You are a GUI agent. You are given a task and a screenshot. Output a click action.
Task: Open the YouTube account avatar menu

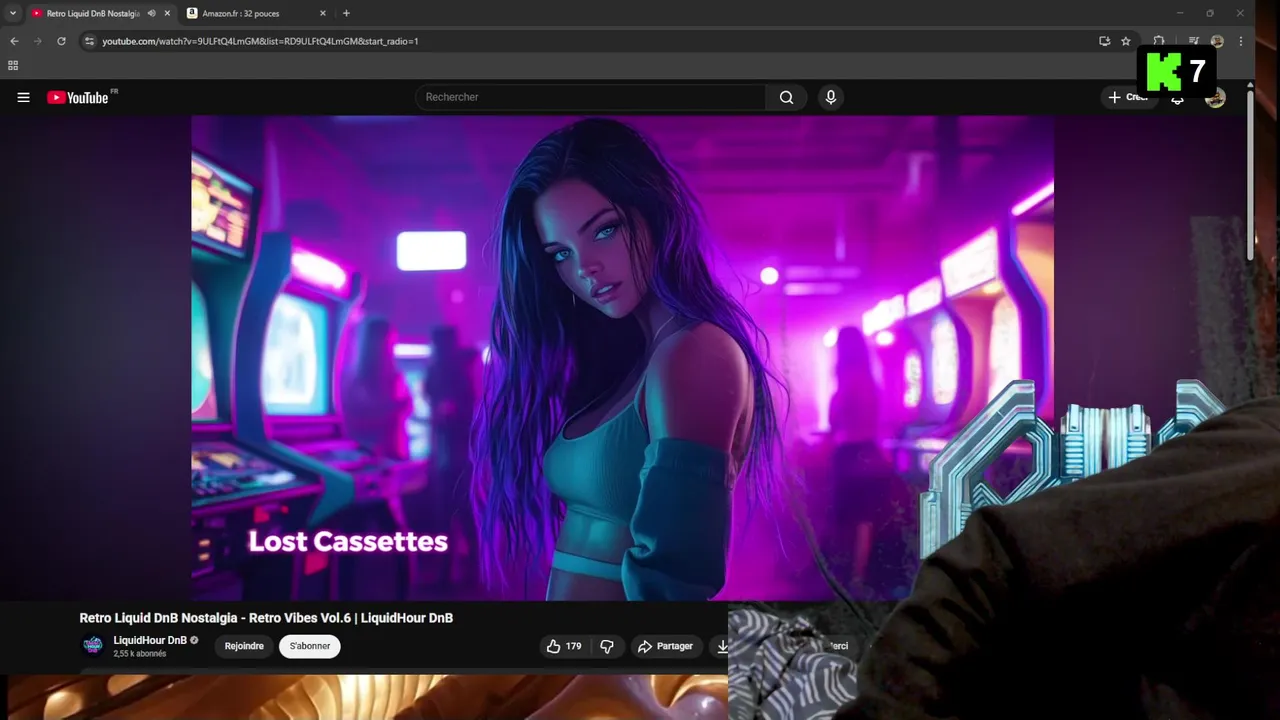pyautogui.click(x=1215, y=97)
